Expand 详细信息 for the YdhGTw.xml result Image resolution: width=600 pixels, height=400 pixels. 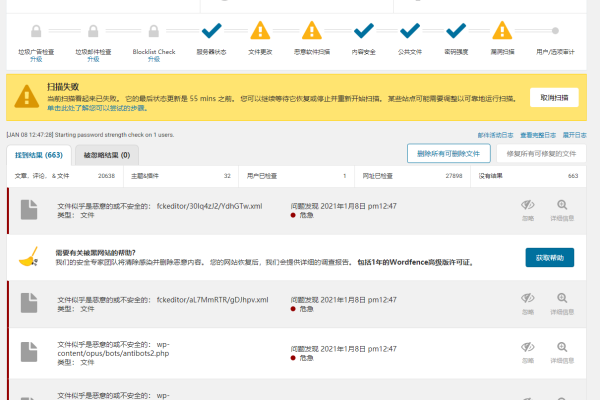pos(562,209)
